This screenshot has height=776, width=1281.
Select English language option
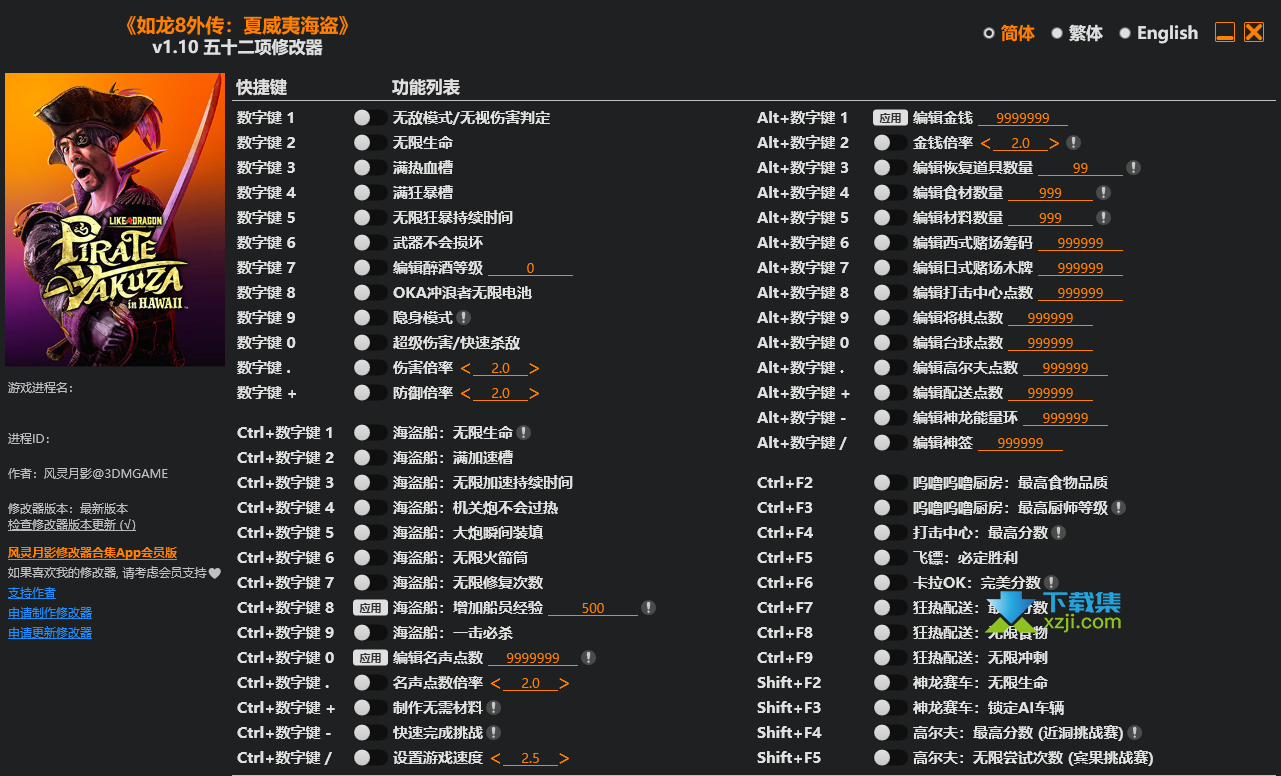click(1158, 33)
